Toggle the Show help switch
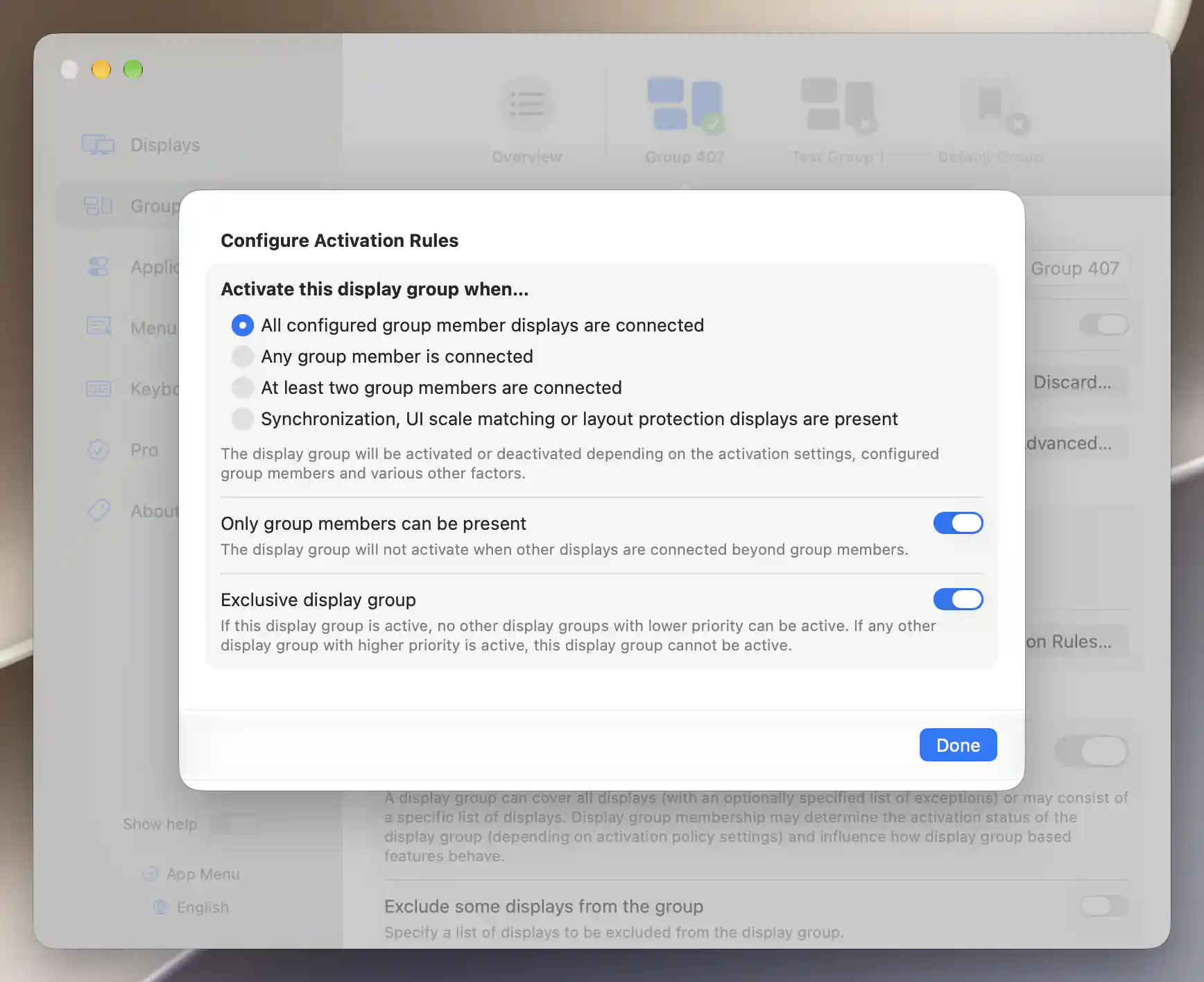 [x=235, y=825]
